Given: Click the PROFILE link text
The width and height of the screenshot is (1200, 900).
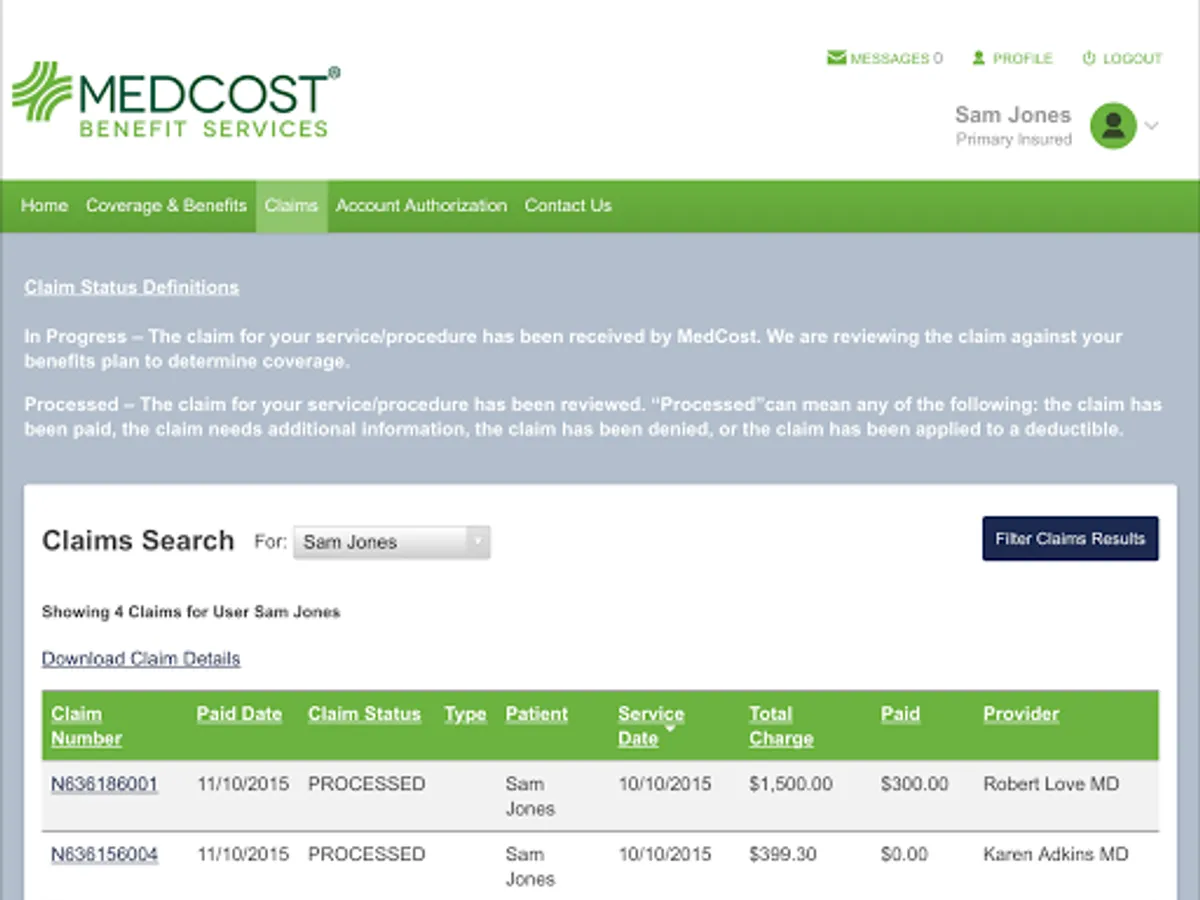Looking at the screenshot, I should click(1022, 58).
